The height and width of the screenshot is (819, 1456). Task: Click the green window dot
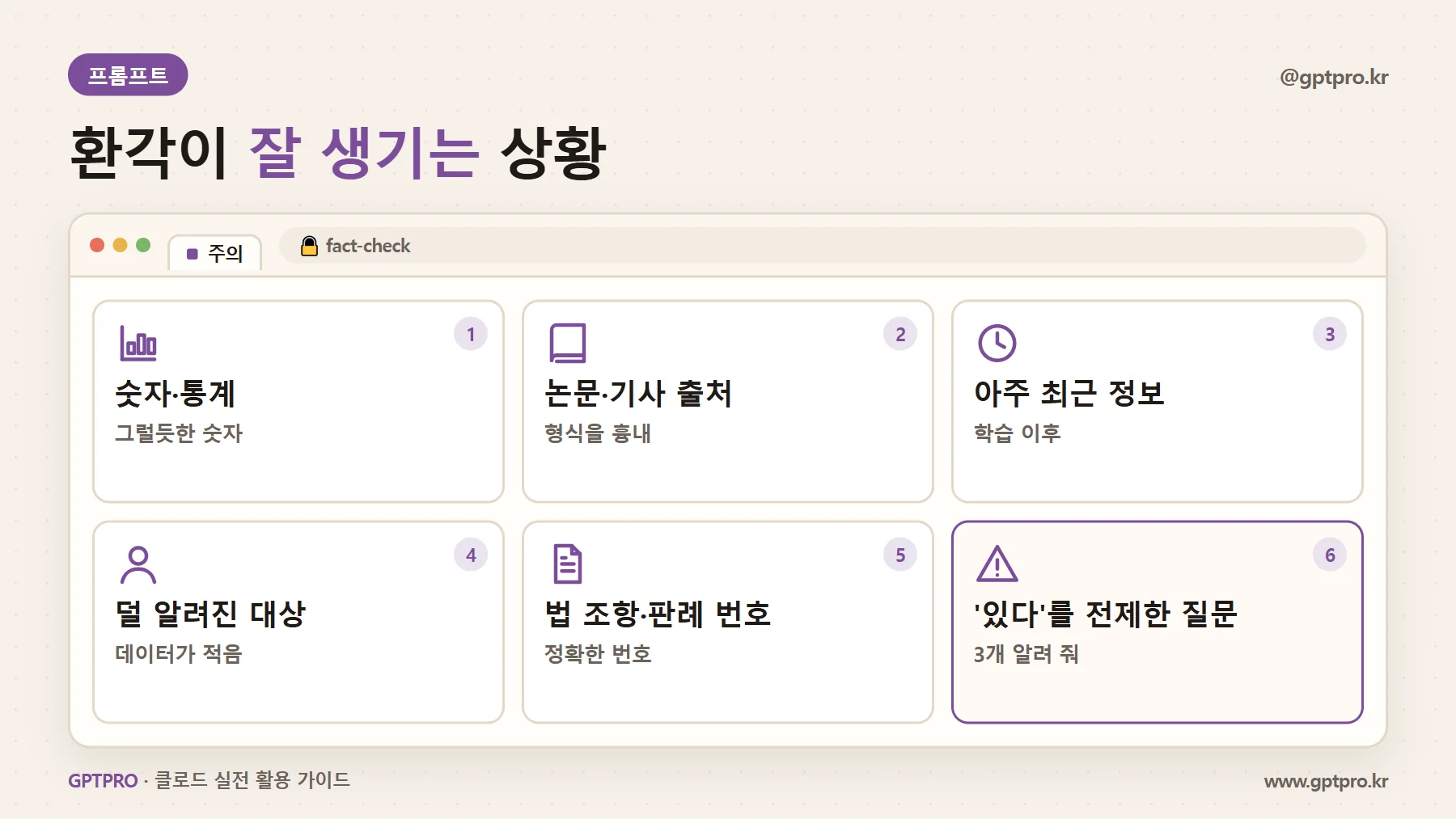coord(143,245)
